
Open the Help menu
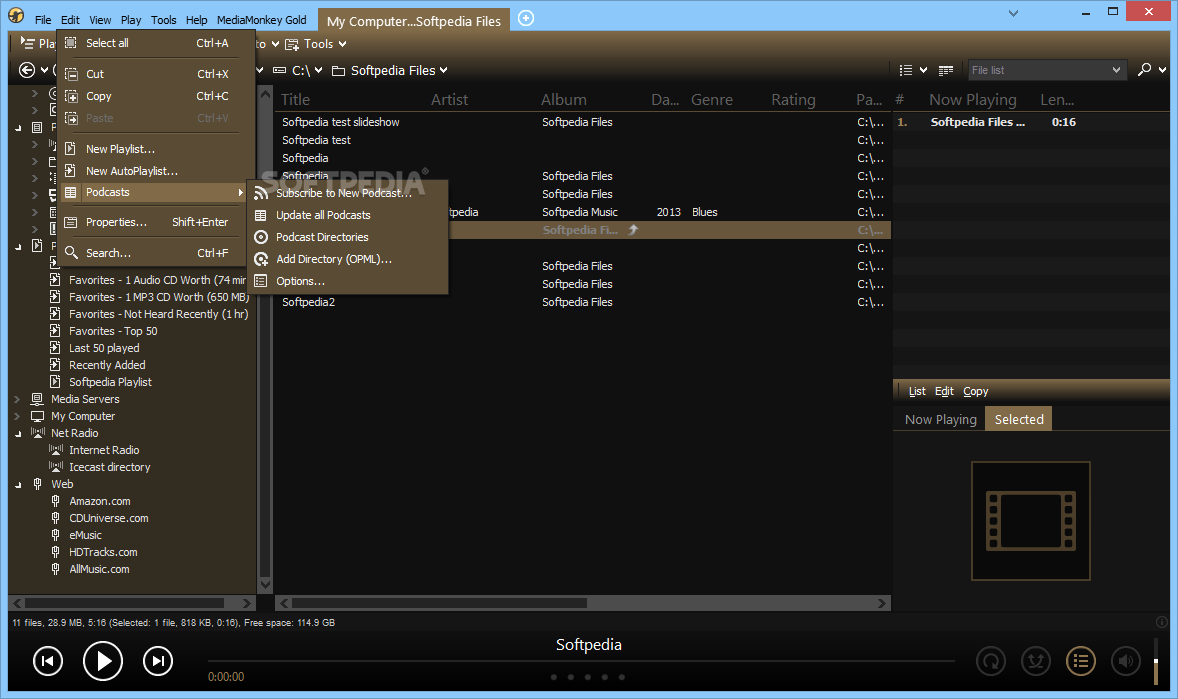tap(196, 20)
